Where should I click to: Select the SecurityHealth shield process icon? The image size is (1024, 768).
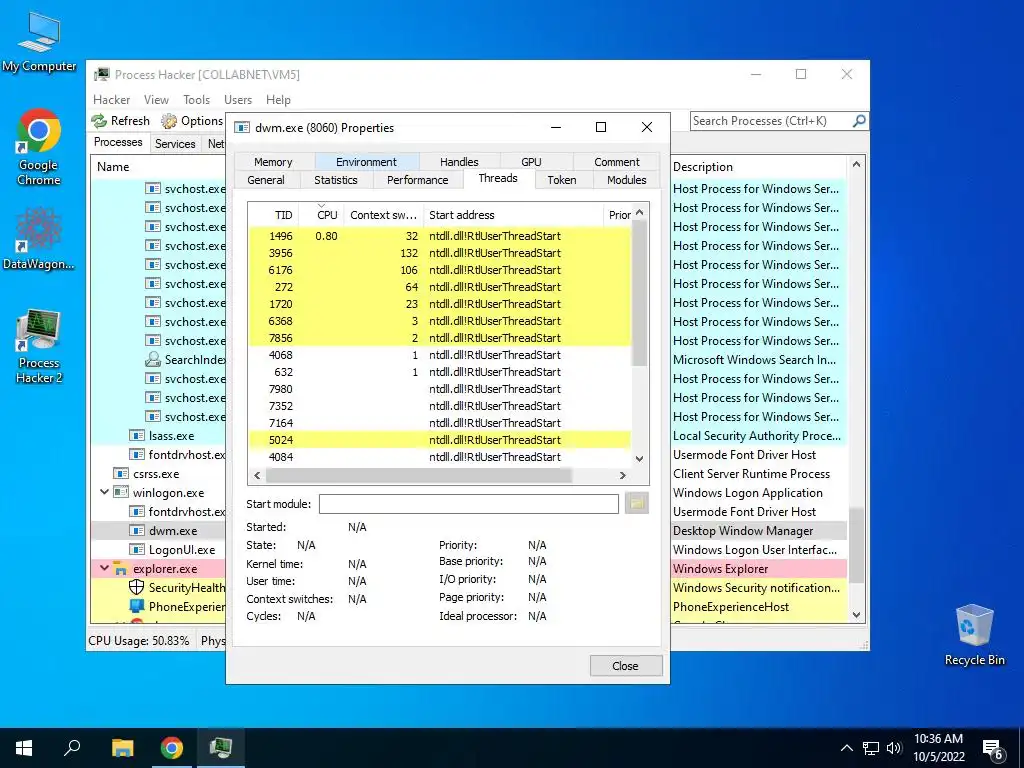(x=136, y=587)
